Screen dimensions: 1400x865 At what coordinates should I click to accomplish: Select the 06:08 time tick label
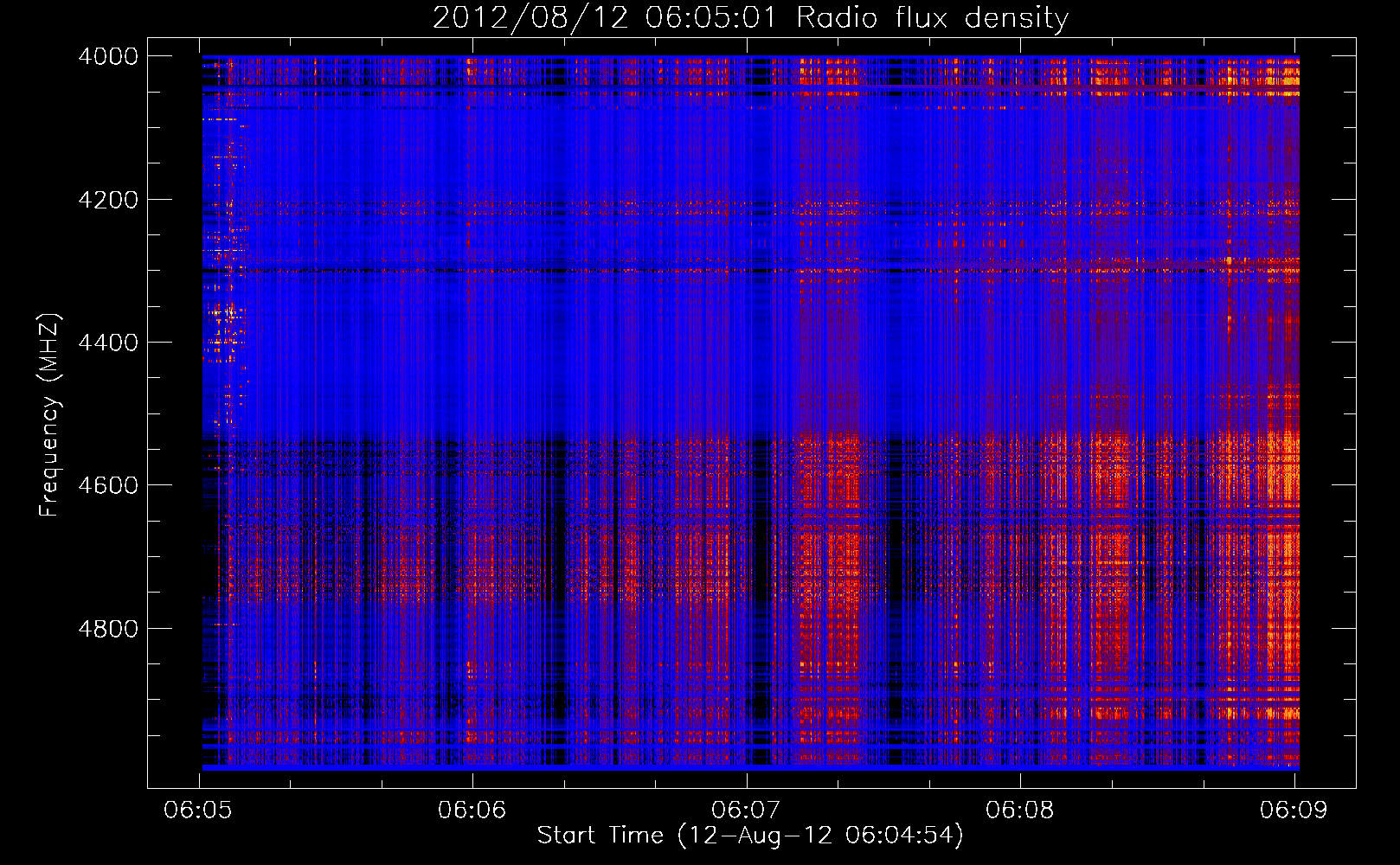pyautogui.click(x=1019, y=811)
